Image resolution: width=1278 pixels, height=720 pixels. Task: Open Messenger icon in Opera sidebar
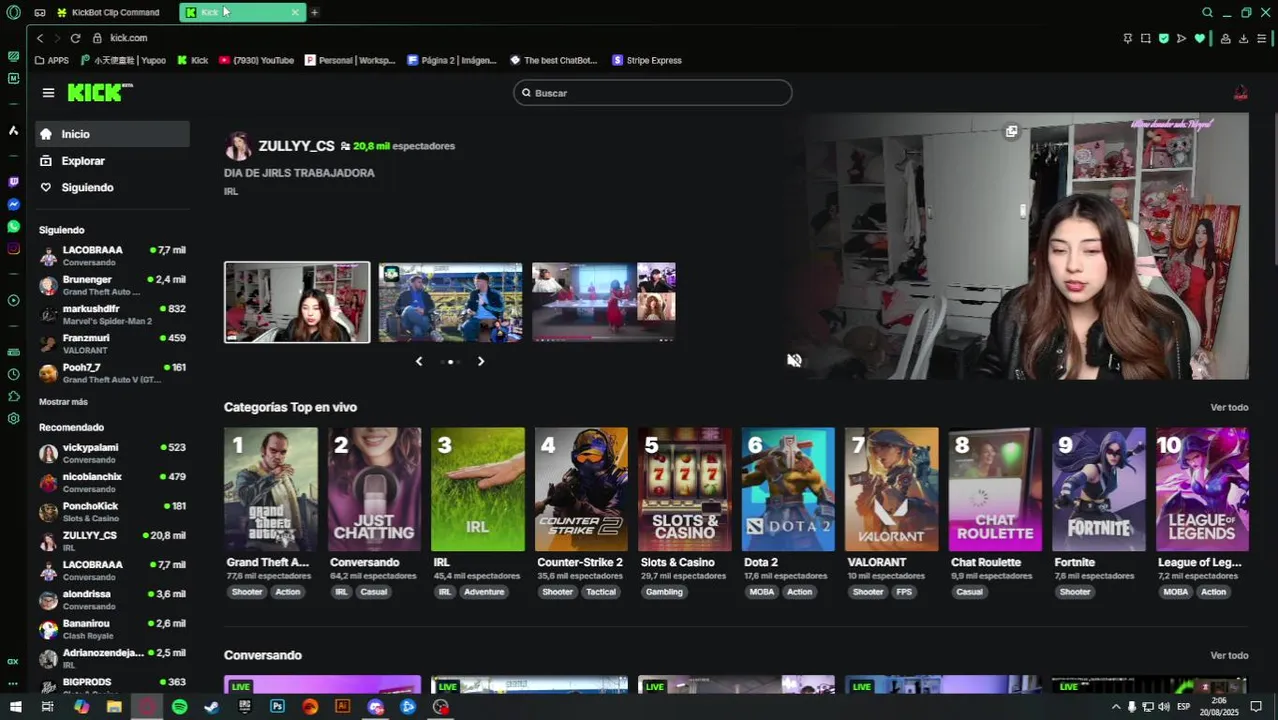[13, 204]
